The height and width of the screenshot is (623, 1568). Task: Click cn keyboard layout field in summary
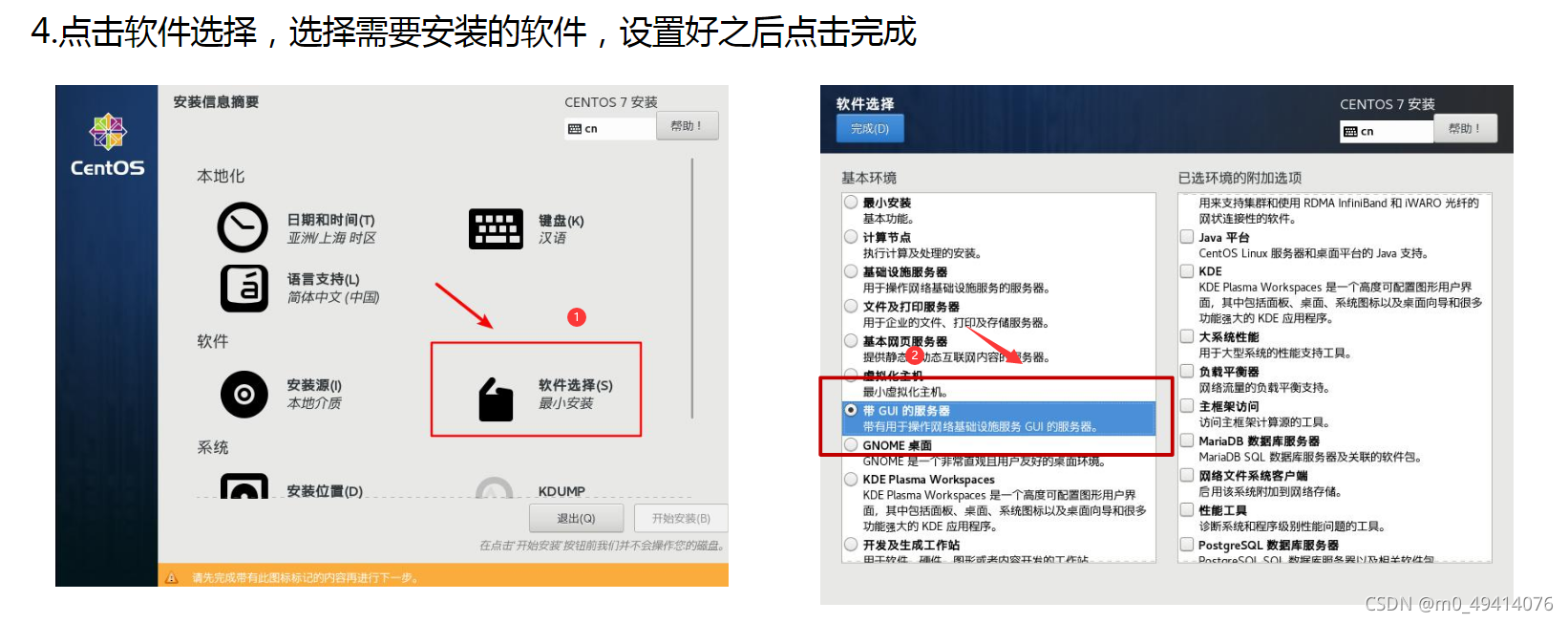(610, 128)
